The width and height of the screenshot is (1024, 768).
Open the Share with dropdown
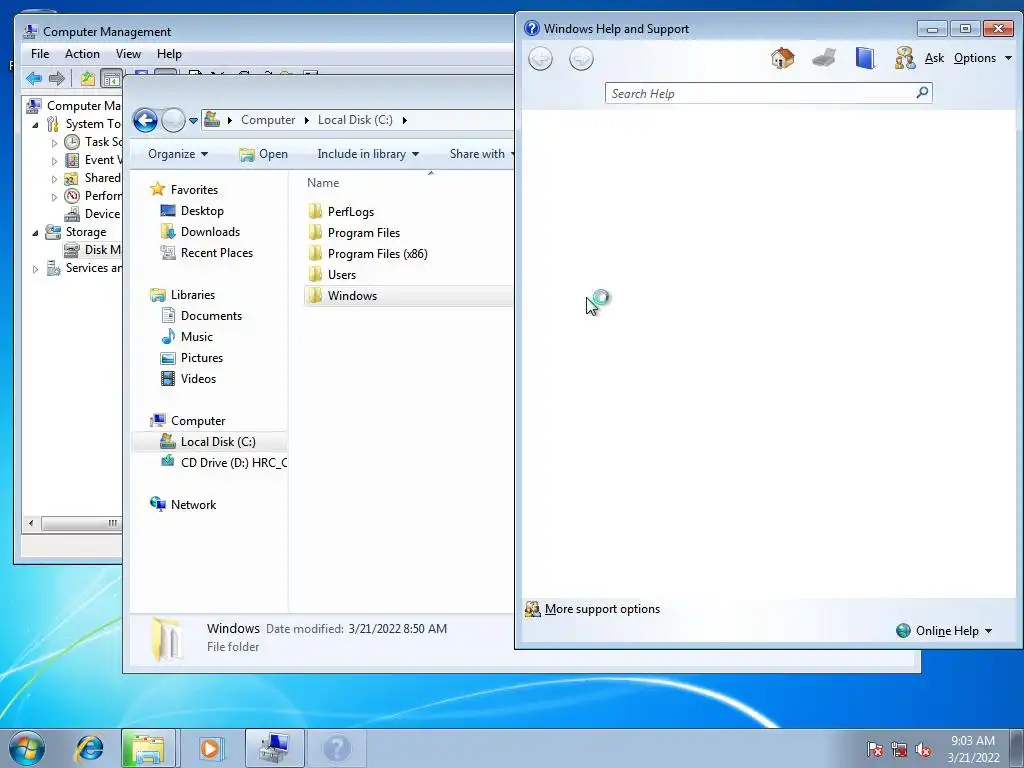click(481, 153)
